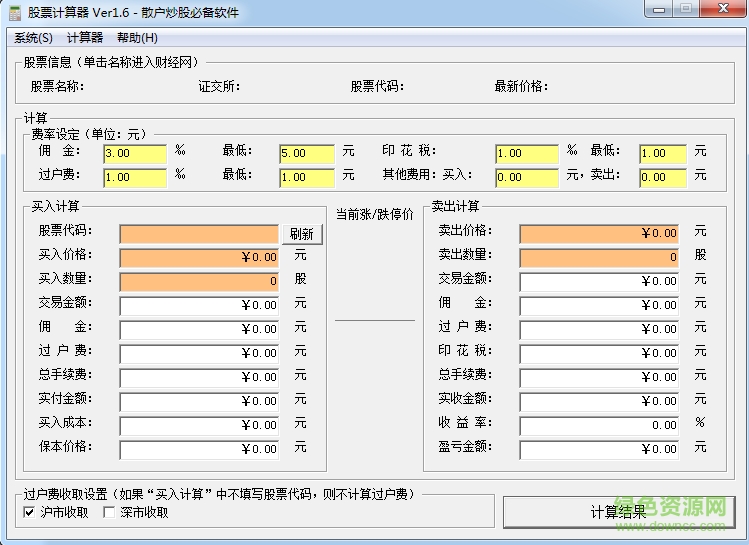This screenshot has width=749, height=545.
Task: Click the 印花税 最低 amount field
Action: coord(663,153)
